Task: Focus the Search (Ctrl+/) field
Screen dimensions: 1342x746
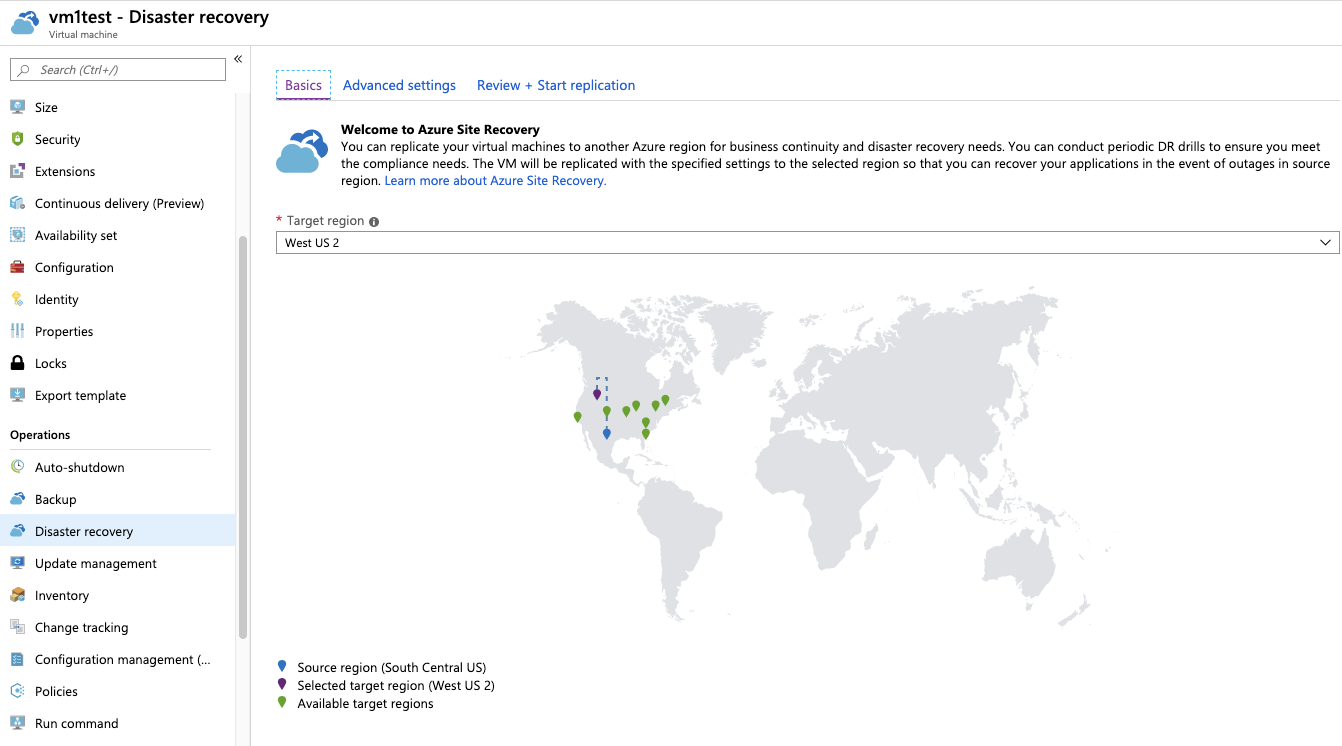Action: (x=118, y=70)
